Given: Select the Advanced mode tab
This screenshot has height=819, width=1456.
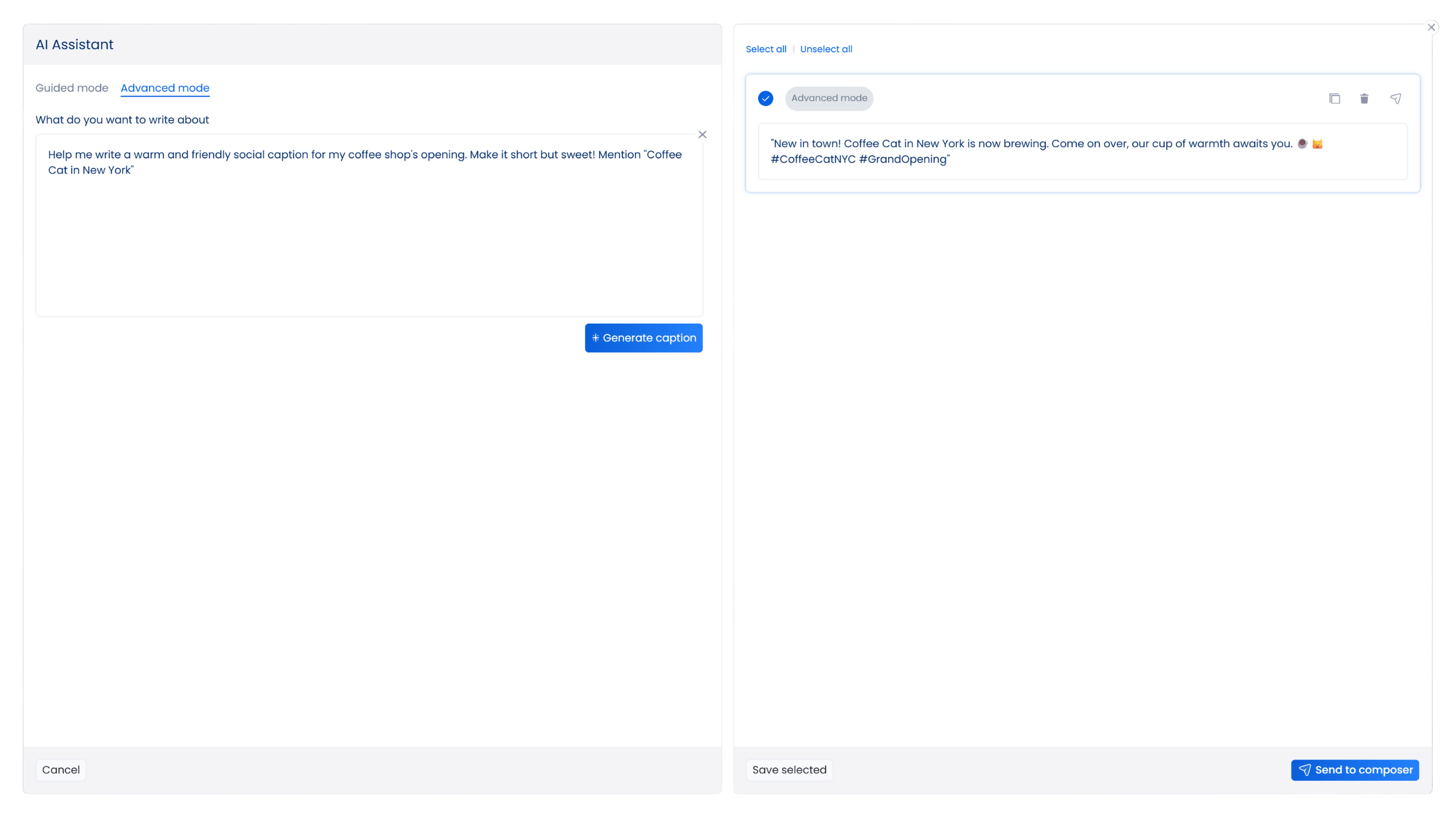Looking at the screenshot, I should pos(165,88).
